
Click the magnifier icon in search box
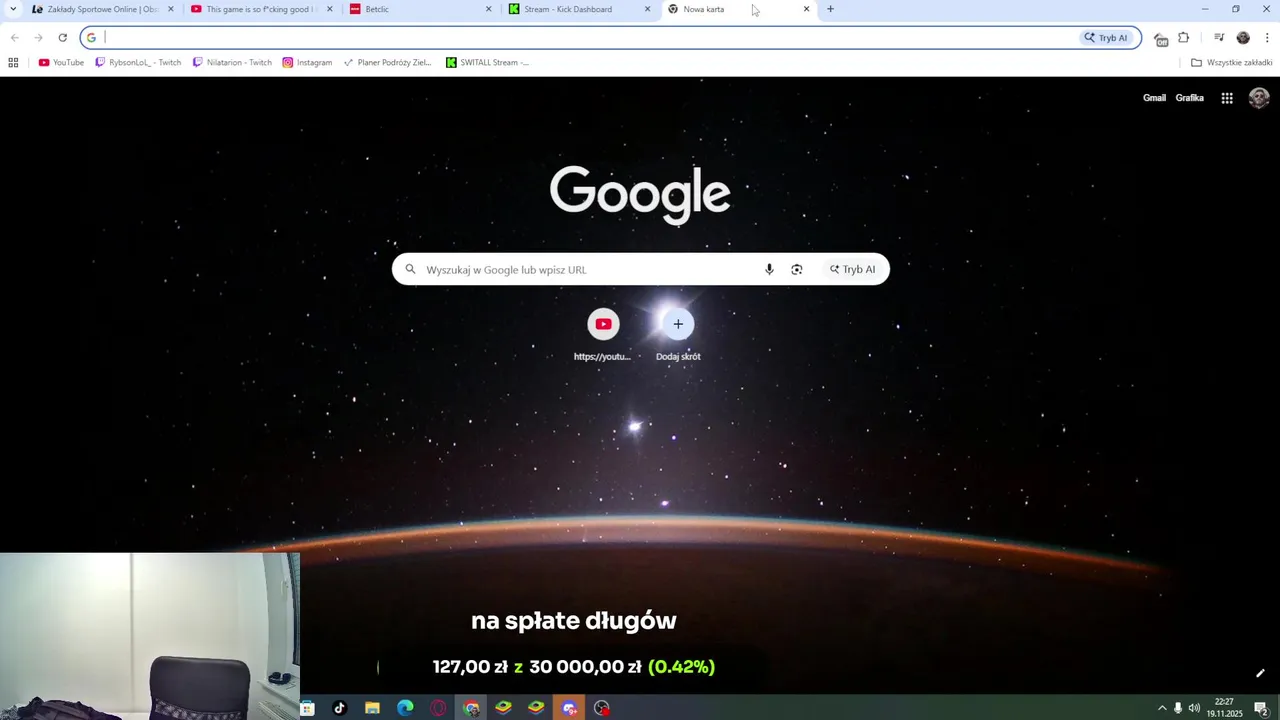pyautogui.click(x=410, y=269)
